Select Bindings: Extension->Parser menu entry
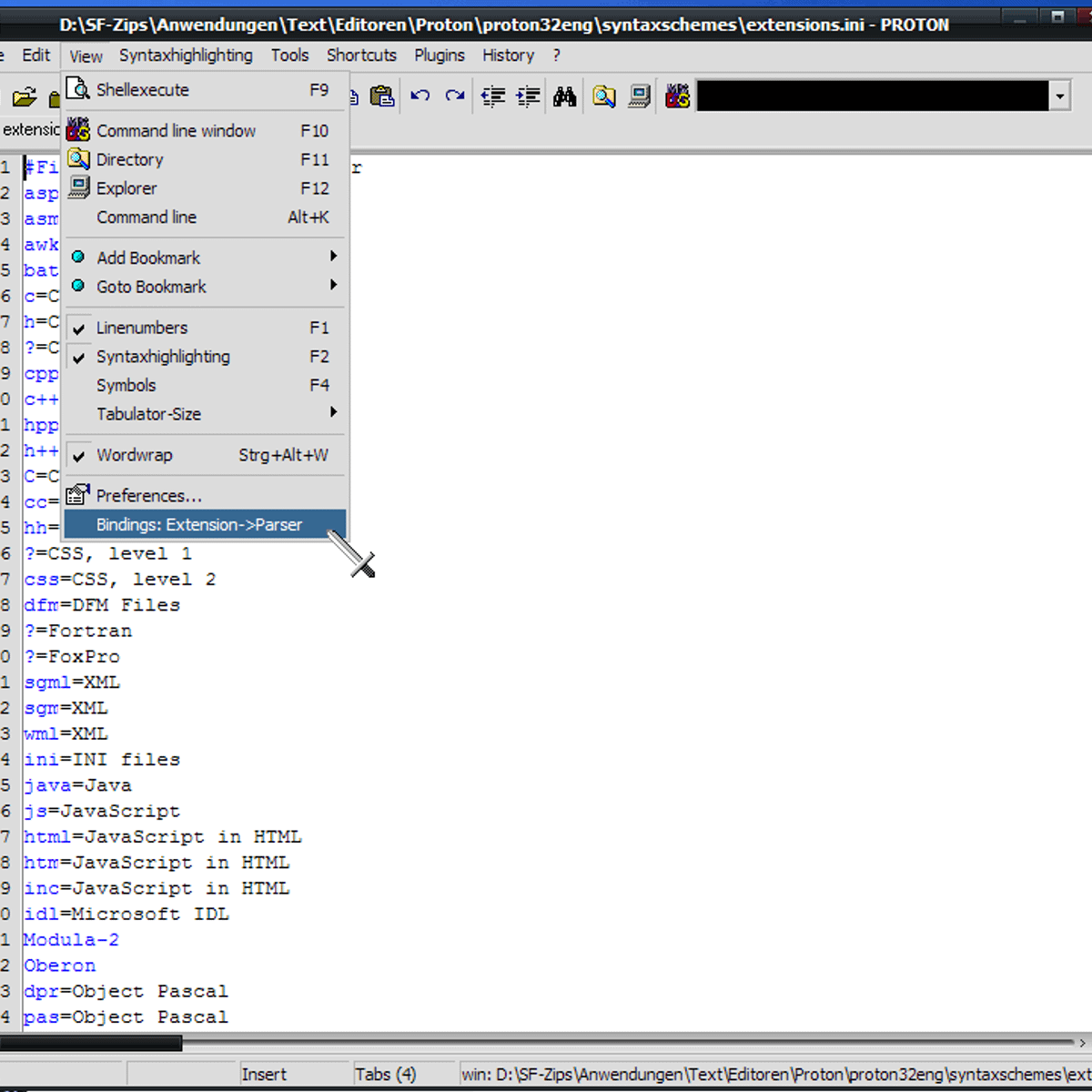Screen dimensions: 1092x1092 pos(199,525)
